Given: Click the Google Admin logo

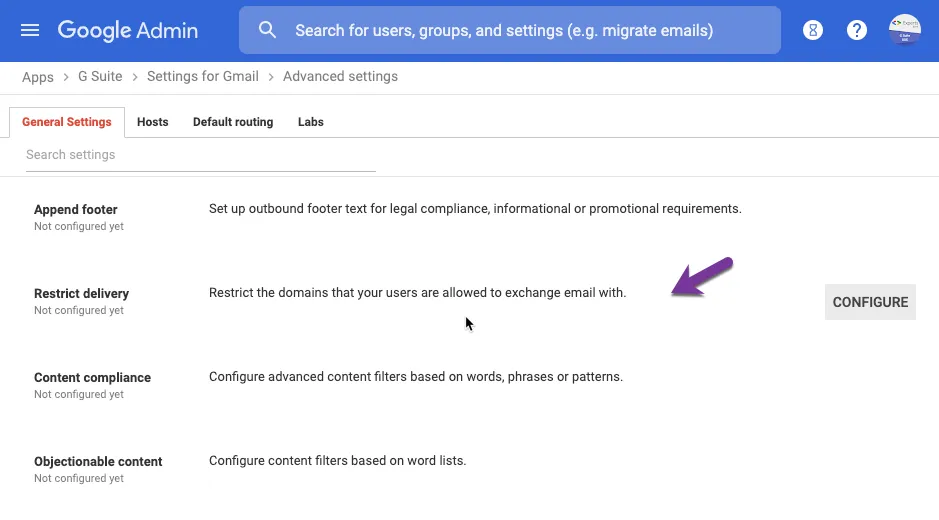Looking at the screenshot, I should (128, 30).
